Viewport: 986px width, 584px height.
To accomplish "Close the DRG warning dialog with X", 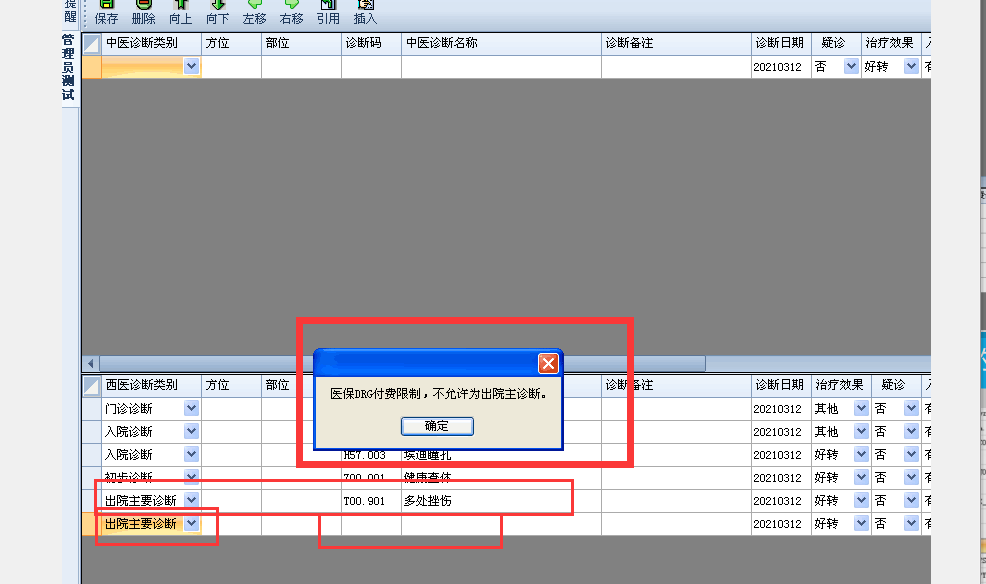I will tap(548, 363).
